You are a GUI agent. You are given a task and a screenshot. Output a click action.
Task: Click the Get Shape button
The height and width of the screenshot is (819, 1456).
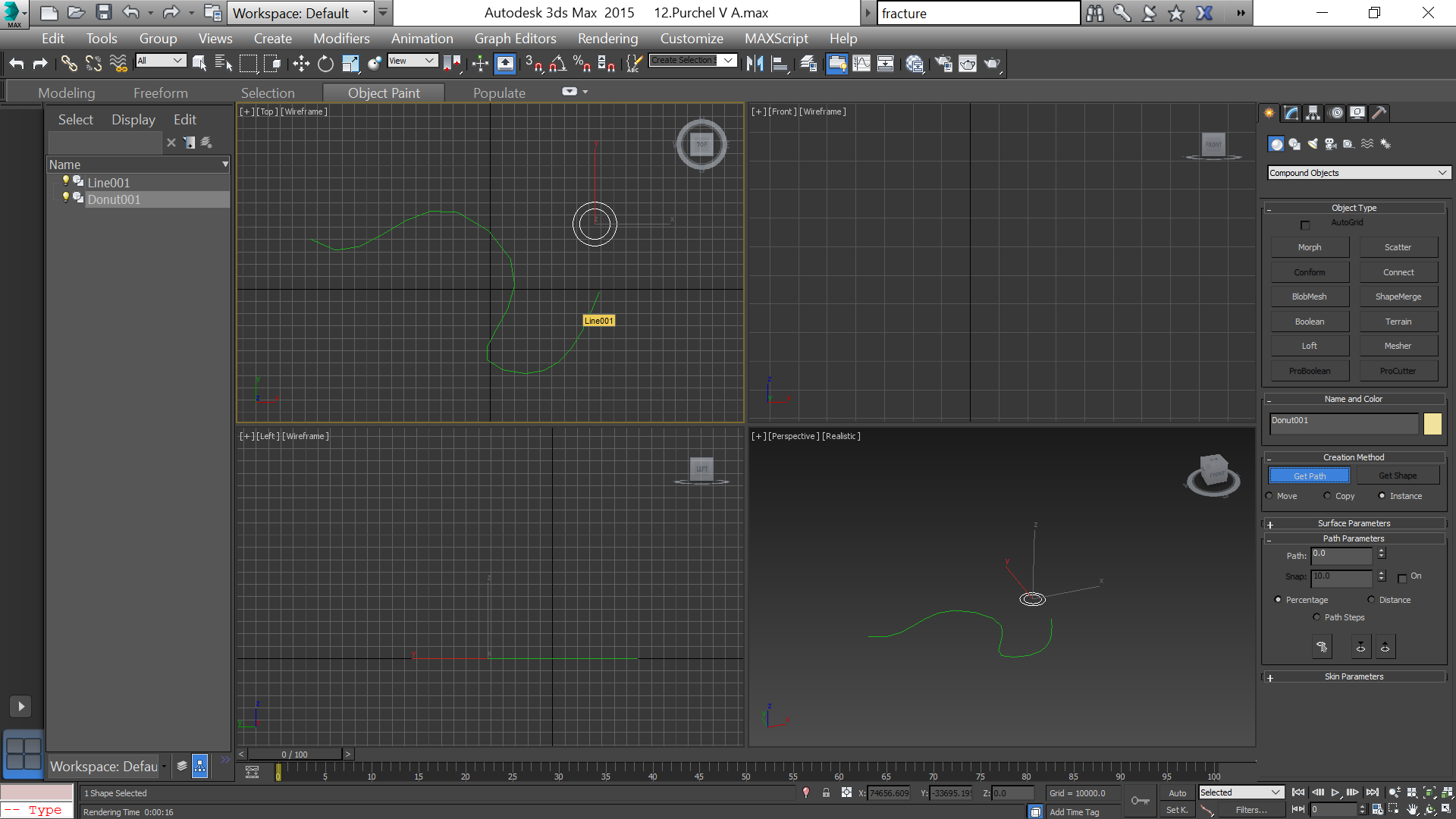(1398, 475)
